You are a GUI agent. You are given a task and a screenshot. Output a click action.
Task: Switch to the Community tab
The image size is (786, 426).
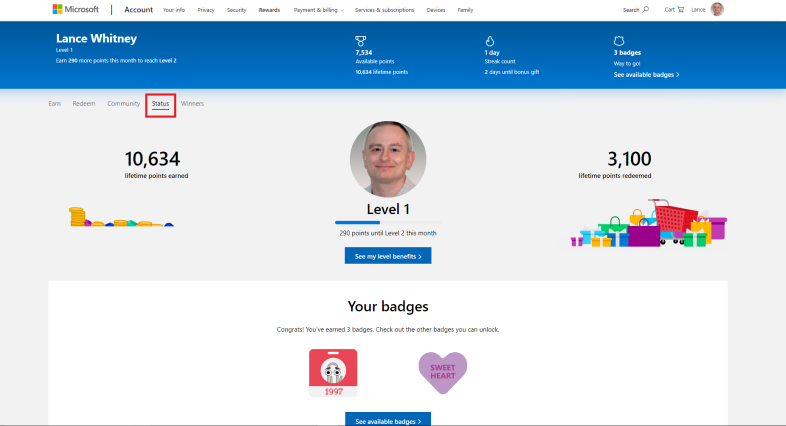[x=123, y=104]
